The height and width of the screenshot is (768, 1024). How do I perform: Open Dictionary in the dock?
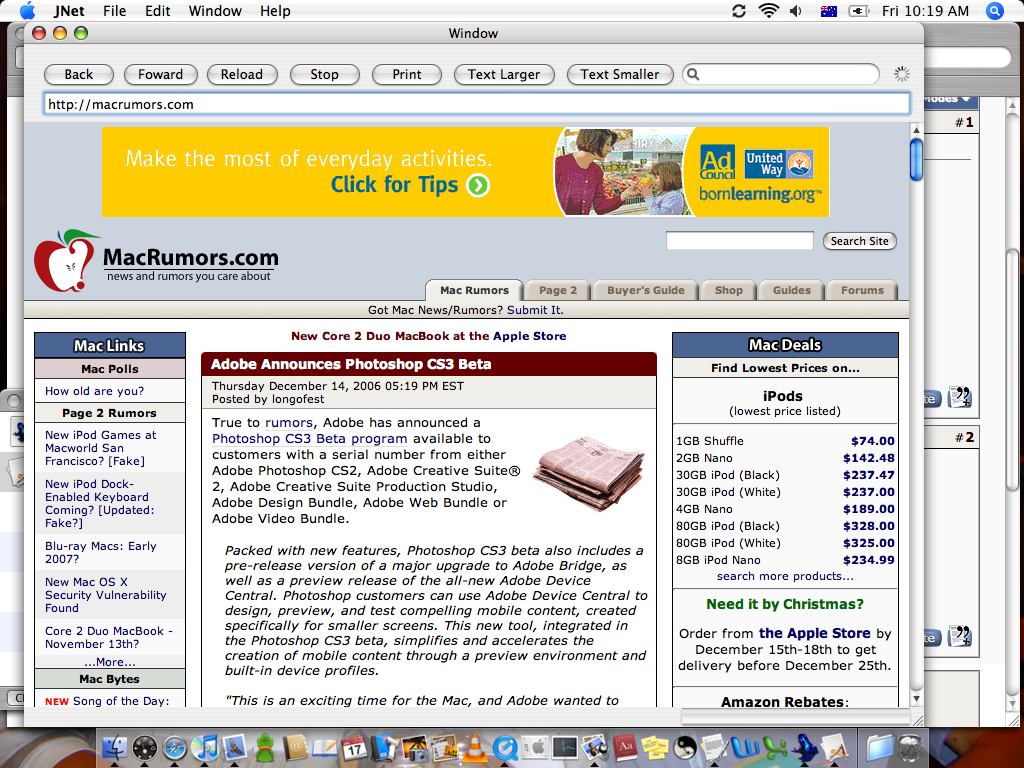coord(625,748)
